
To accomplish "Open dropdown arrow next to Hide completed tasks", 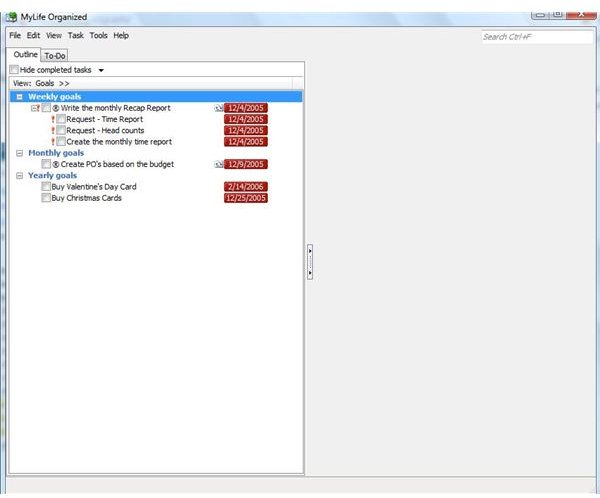I will 101,70.
